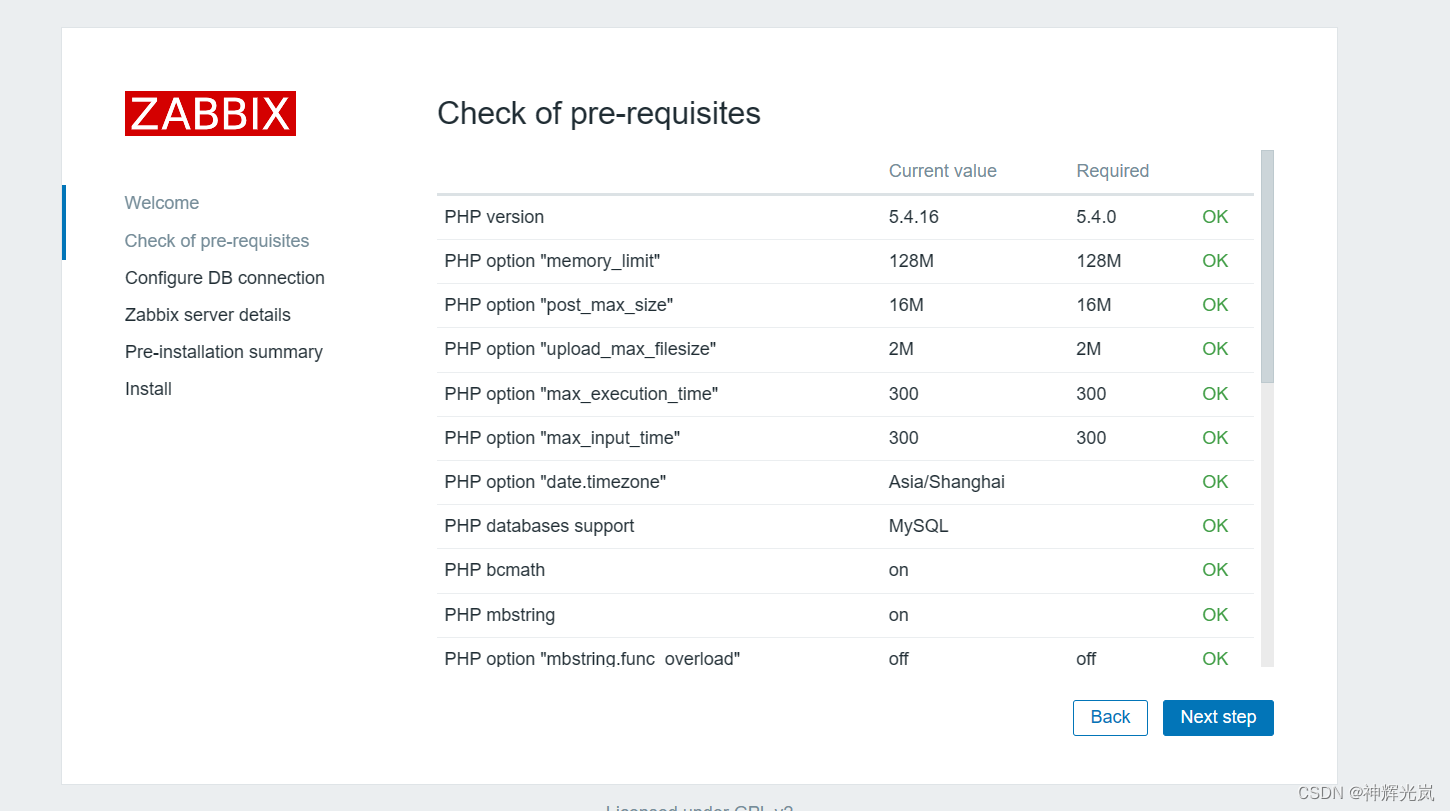Select Check of pre-requisites step
This screenshot has height=811, width=1450.
pyautogui.click(x=217, y=241)
